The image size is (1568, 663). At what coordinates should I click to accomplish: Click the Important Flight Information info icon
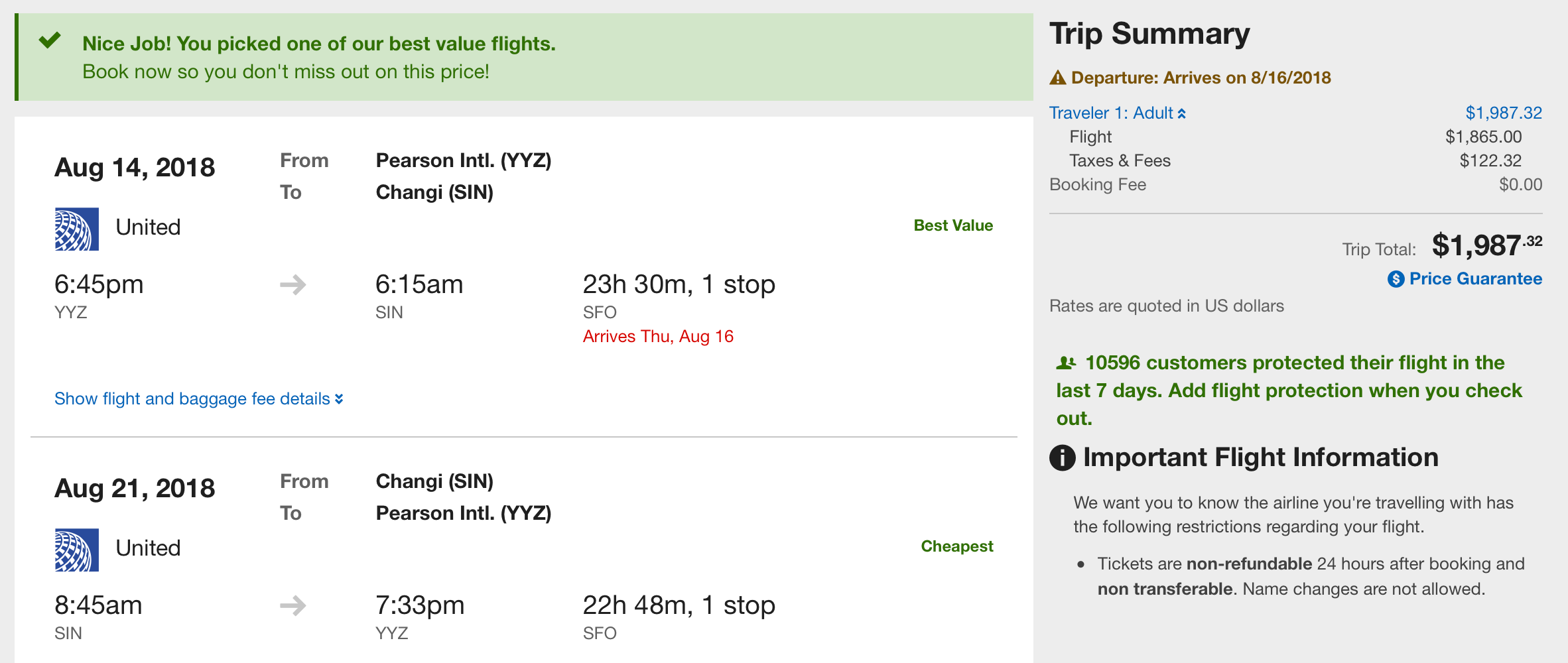coord(1062,457)
